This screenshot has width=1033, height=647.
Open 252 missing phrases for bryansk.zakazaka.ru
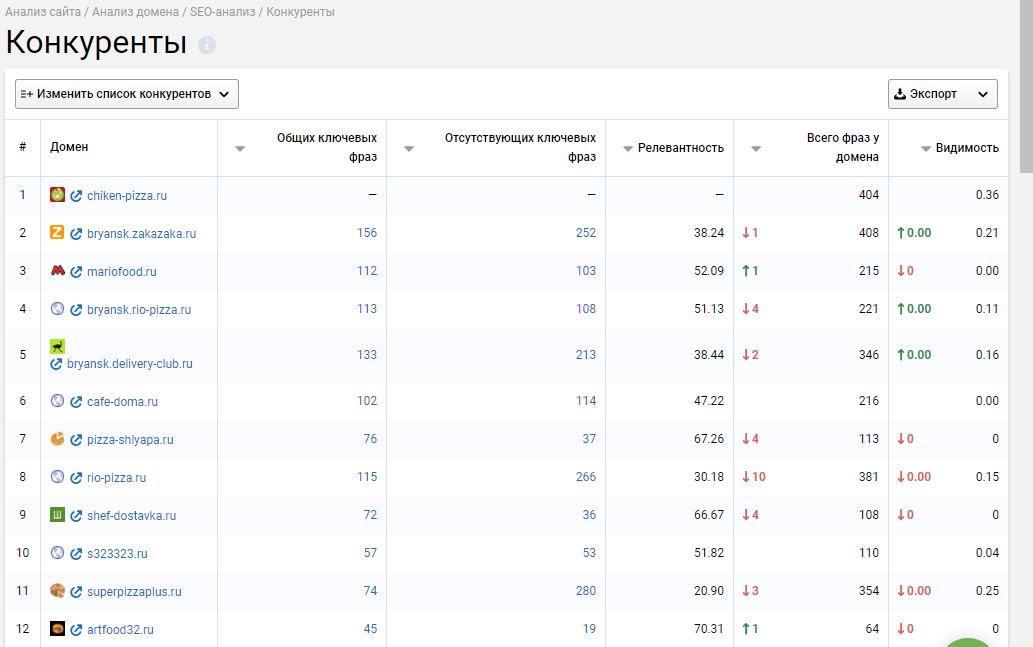pyautogui.click(x=586, y=233)
